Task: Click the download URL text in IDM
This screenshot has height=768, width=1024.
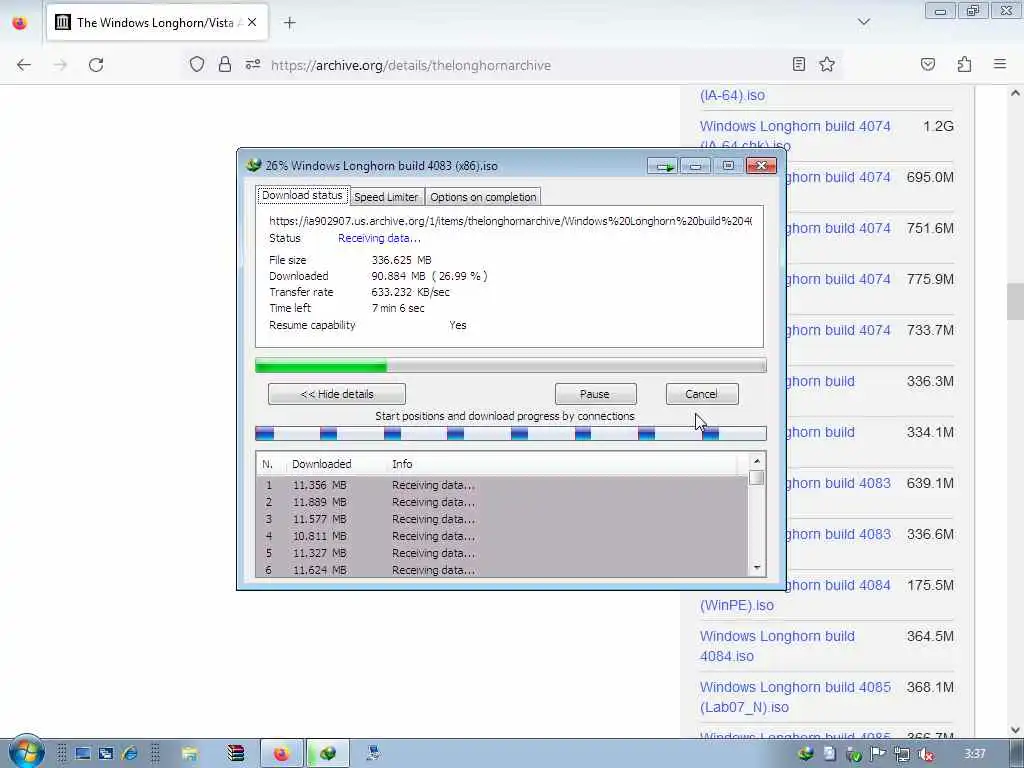Action: coord(510,221)
